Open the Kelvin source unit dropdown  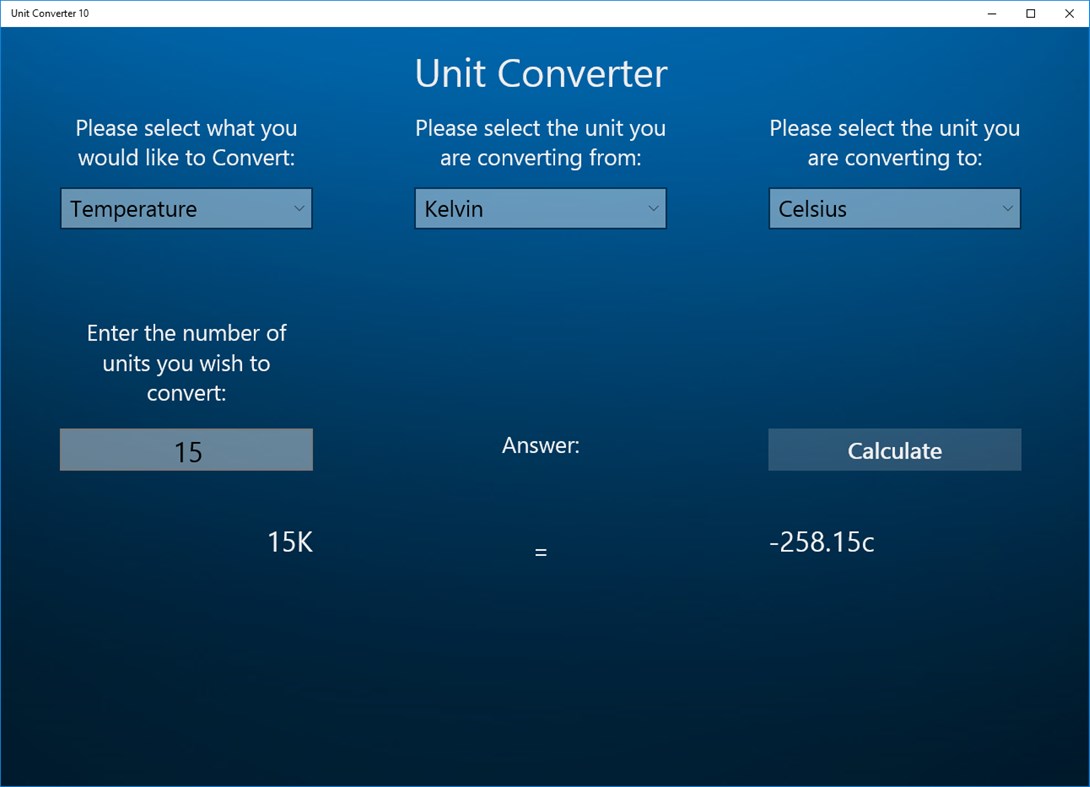coord(540,208)
